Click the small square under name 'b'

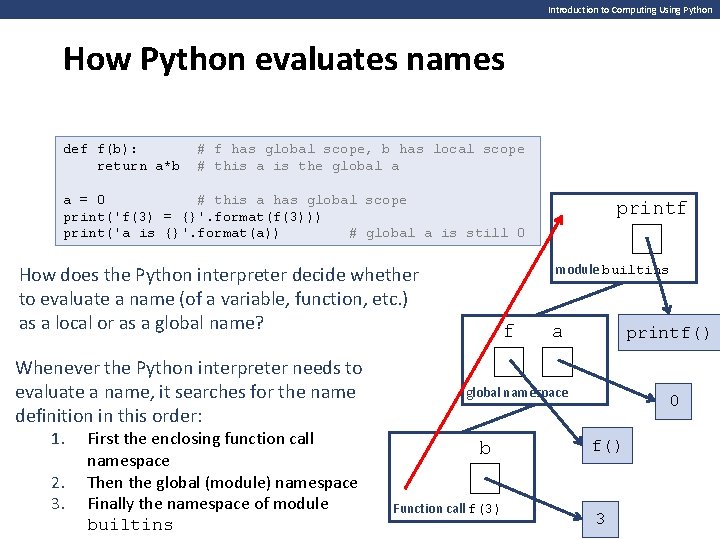coord(485,478)
